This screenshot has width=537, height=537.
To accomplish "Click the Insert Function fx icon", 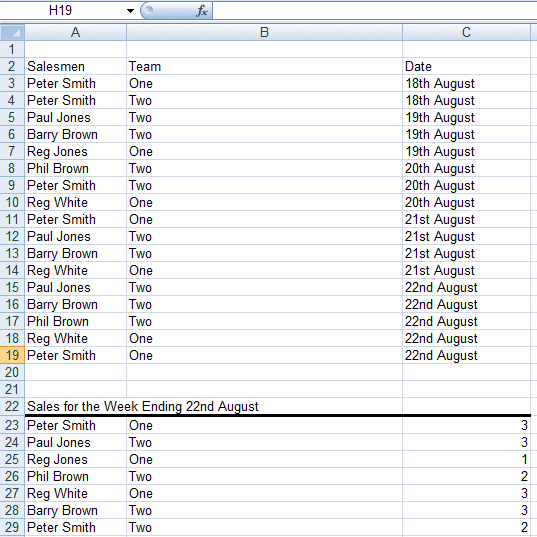I will (x=202, y=11).
